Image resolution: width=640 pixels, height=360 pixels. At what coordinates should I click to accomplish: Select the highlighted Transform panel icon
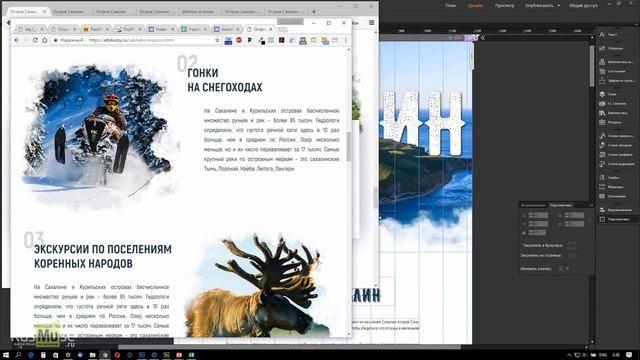(602, 219)
